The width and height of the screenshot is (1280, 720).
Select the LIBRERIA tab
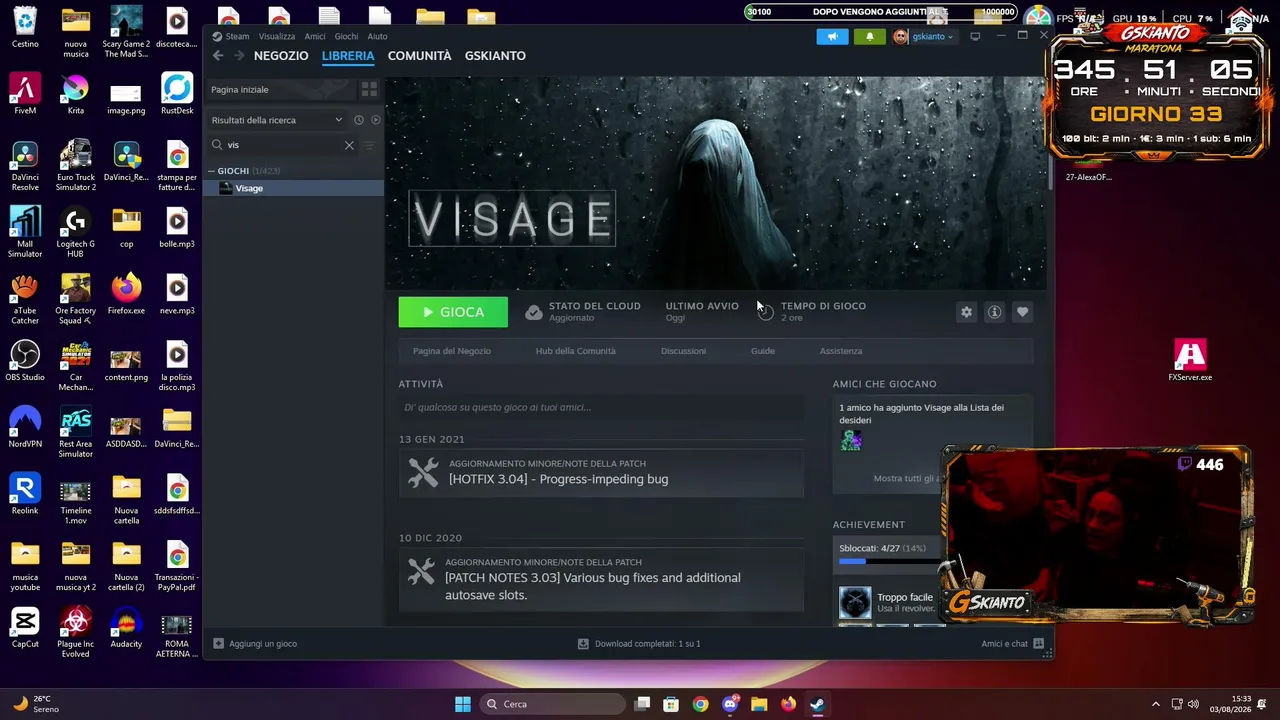coord(348,56)
